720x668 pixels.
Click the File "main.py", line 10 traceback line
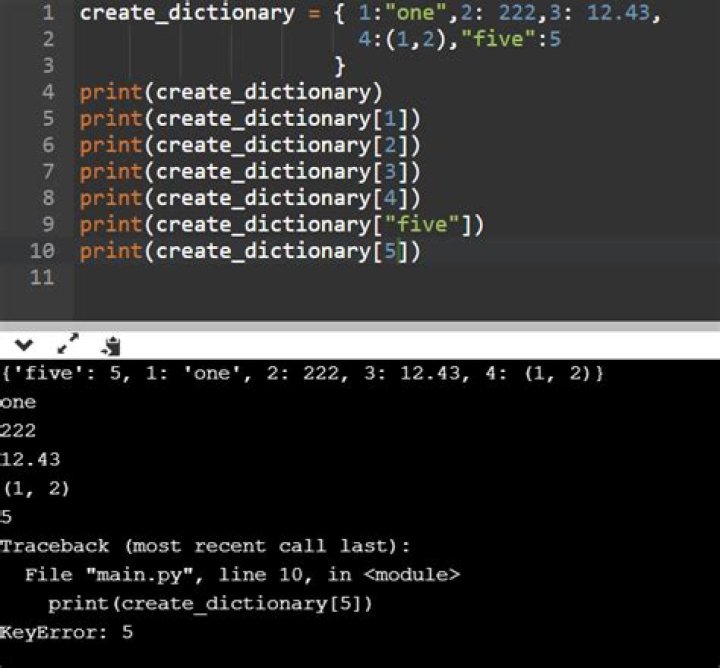coord(242,575)
